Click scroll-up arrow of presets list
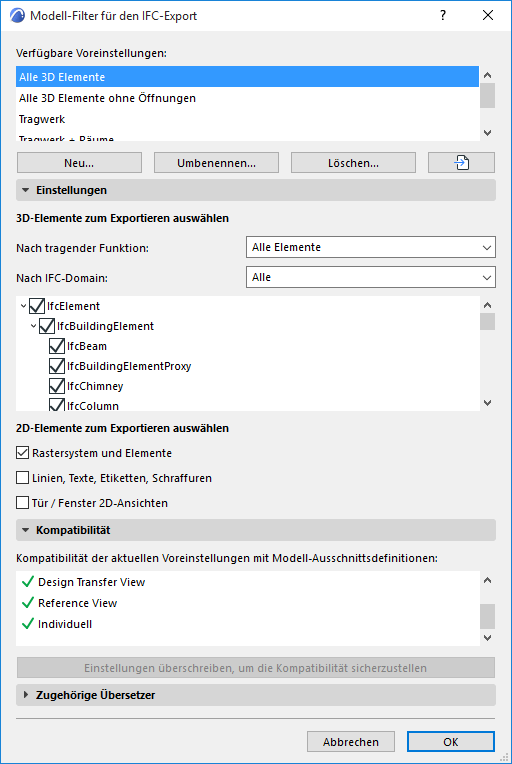 [488, 75]
